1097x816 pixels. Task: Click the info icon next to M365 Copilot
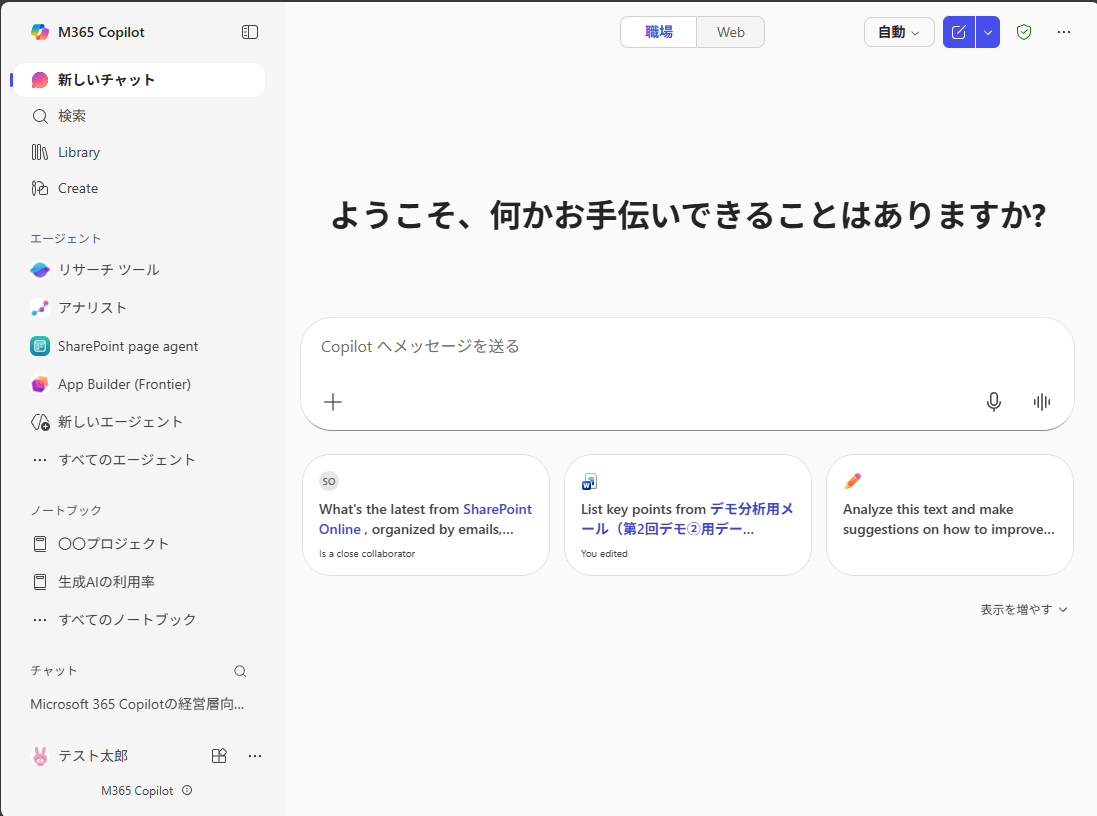[x=187, y=790]
